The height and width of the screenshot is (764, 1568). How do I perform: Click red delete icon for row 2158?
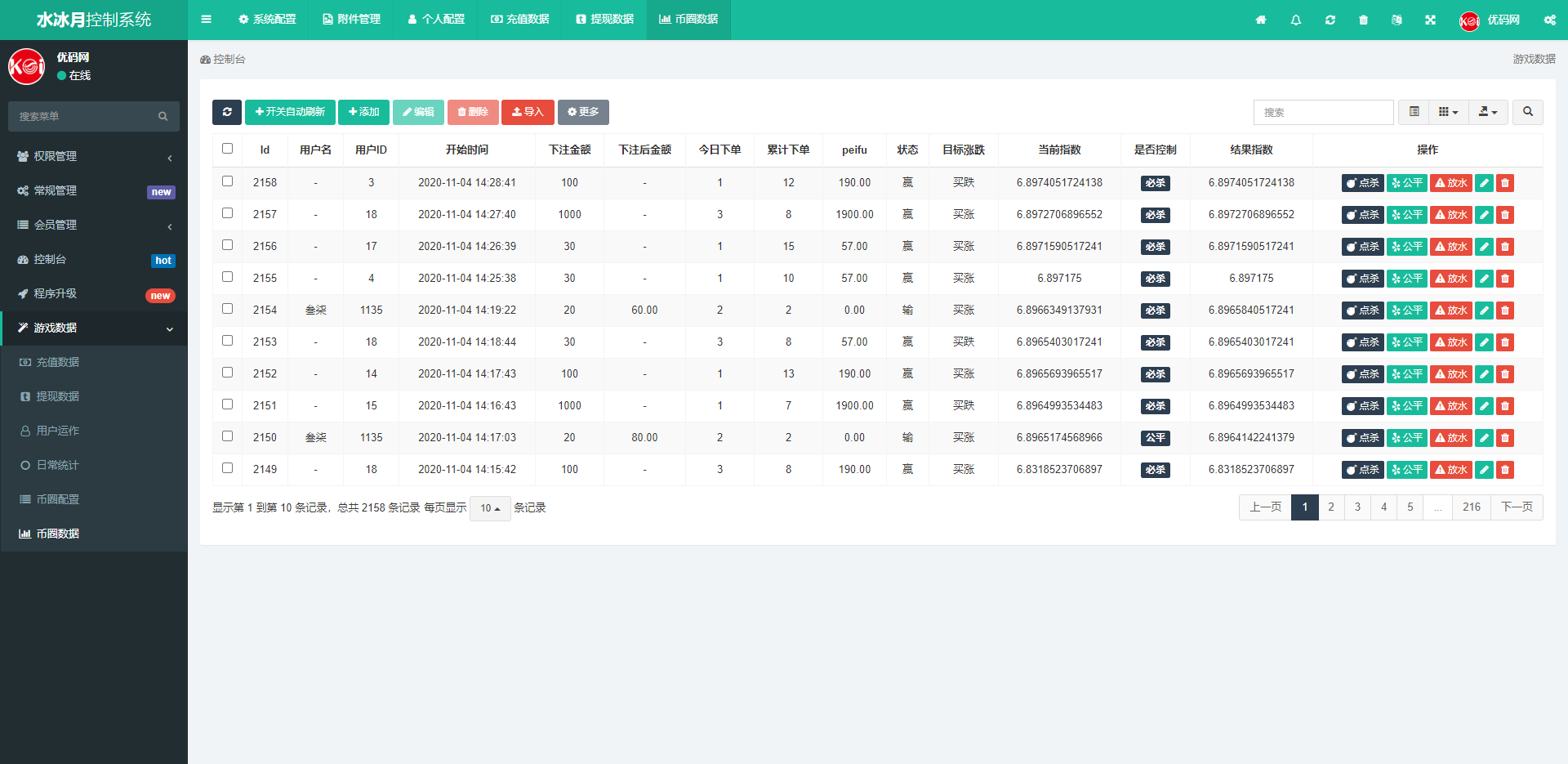[1505, 183]
